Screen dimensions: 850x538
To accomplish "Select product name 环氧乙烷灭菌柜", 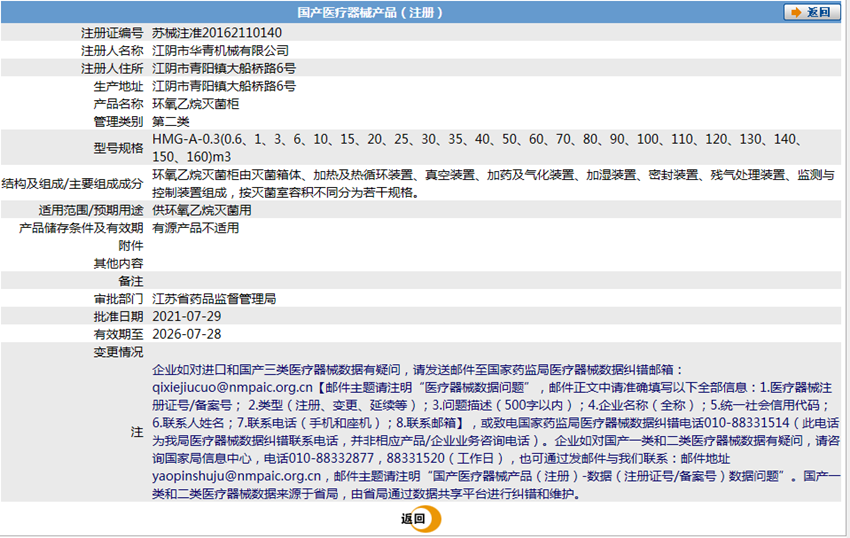I will coord(195,104).
